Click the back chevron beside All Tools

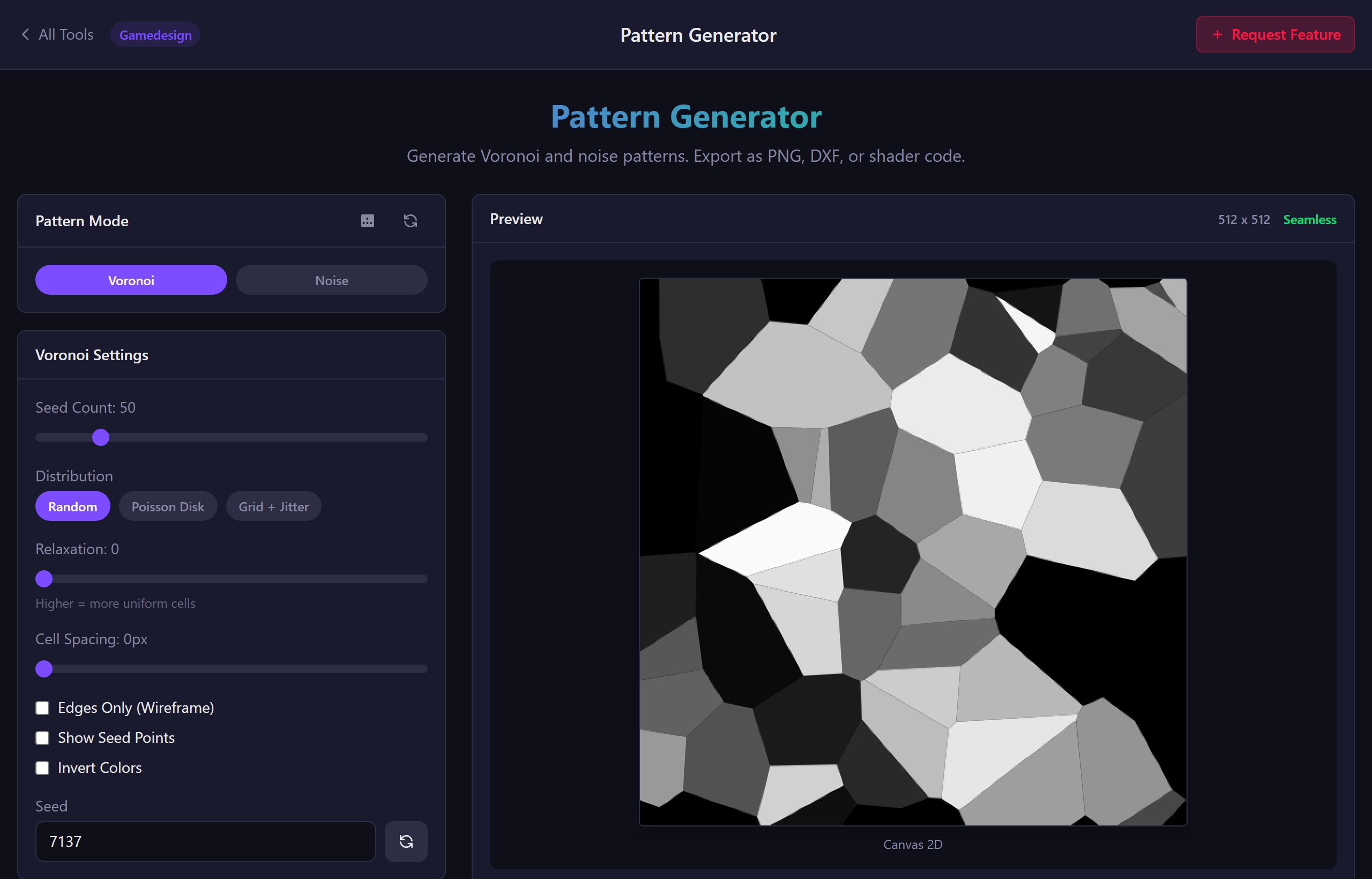(25, 34)
